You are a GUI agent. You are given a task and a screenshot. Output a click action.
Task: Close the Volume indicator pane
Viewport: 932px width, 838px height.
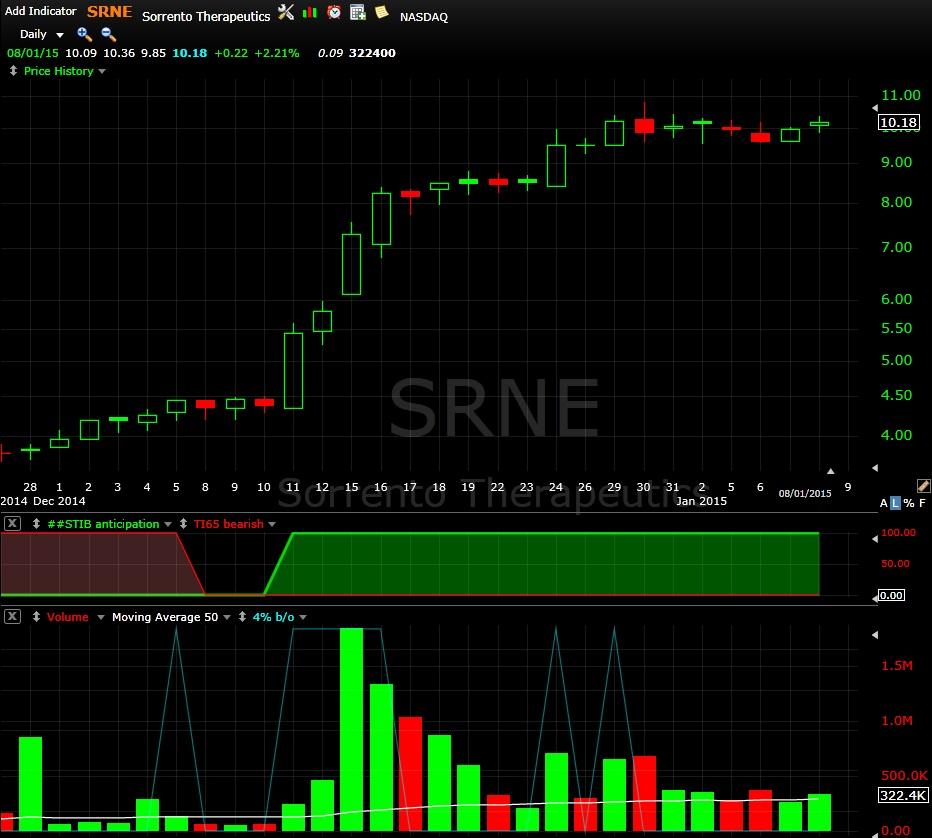tap(12, 616)
